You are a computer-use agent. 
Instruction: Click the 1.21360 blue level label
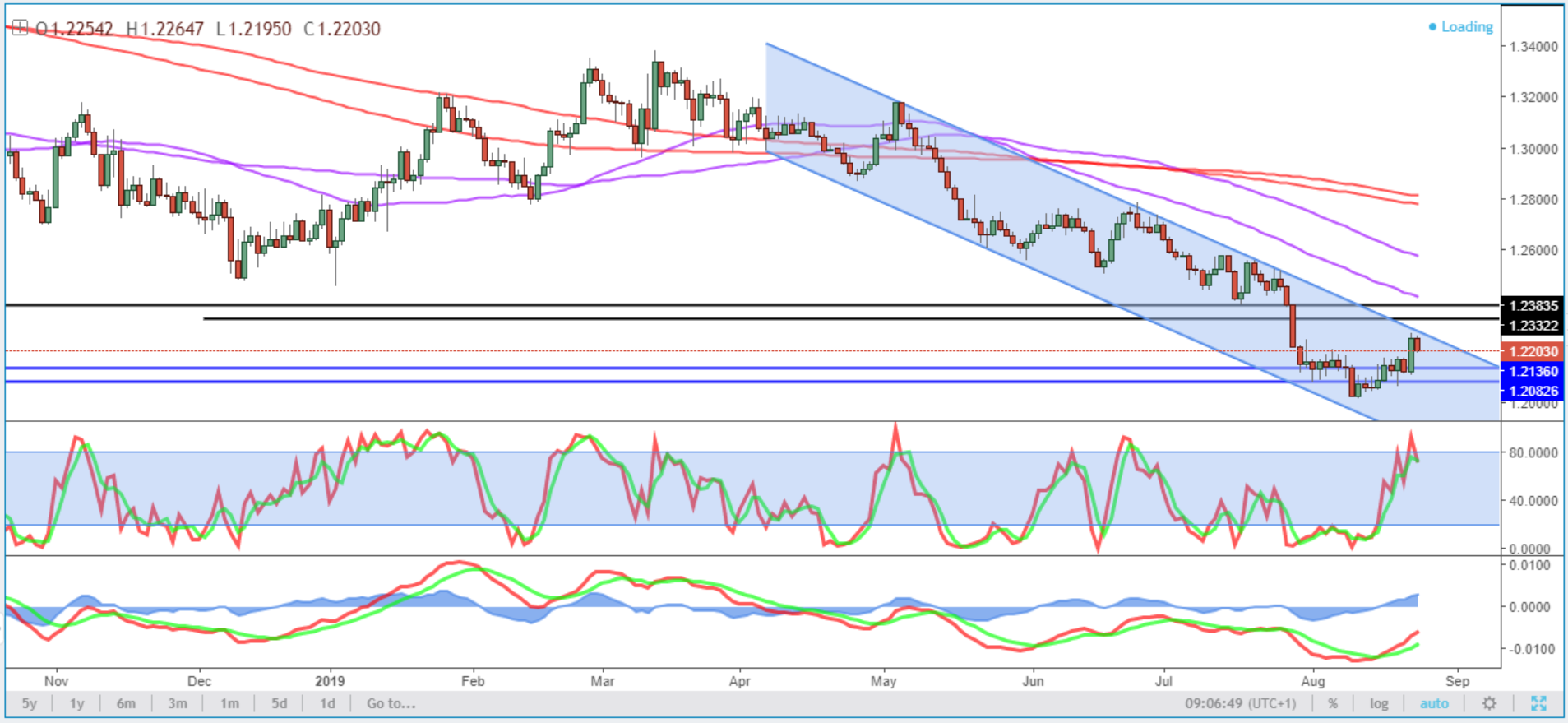pos(1532,371)
